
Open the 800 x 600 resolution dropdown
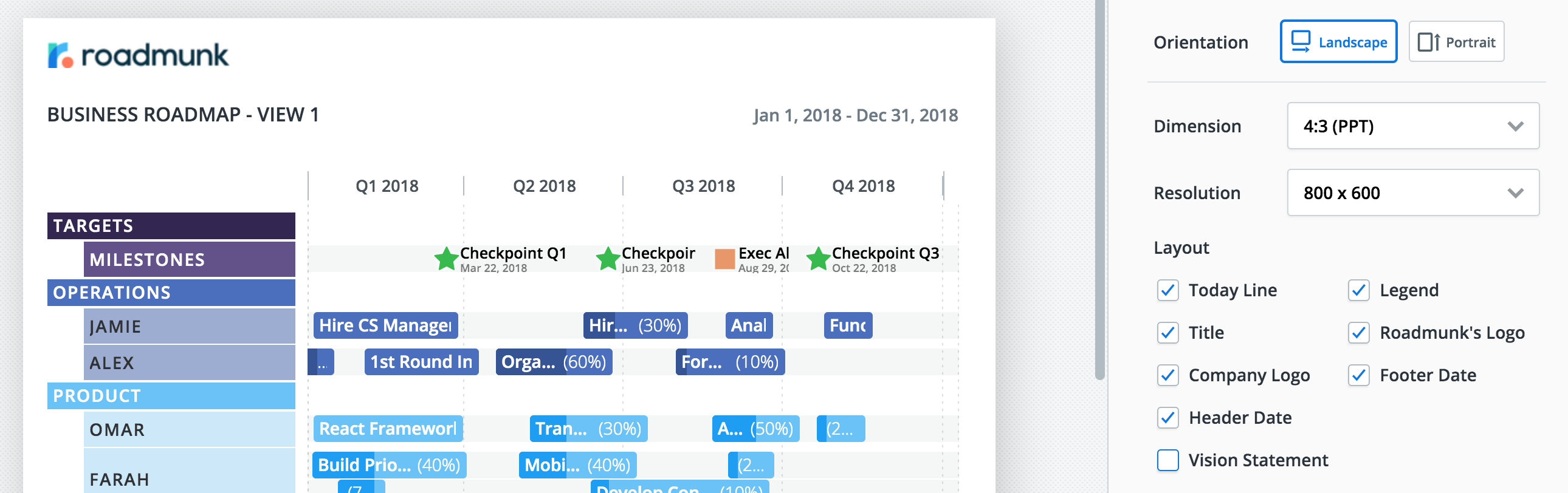pyautogui.click(x=1412, y=193)
